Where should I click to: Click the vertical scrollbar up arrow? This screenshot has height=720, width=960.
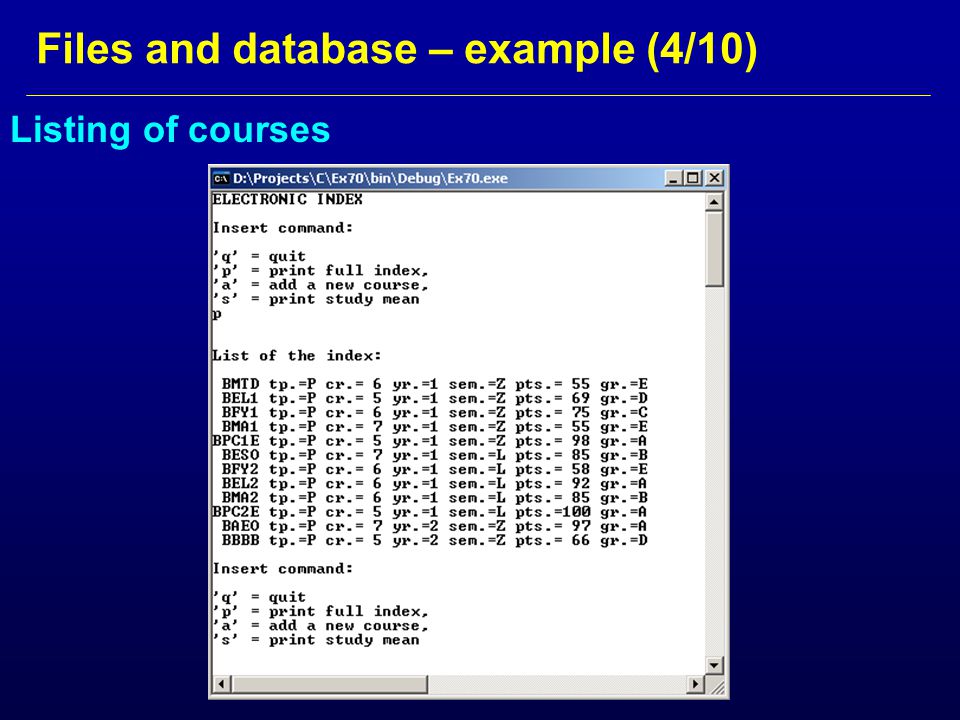[714, 202]
